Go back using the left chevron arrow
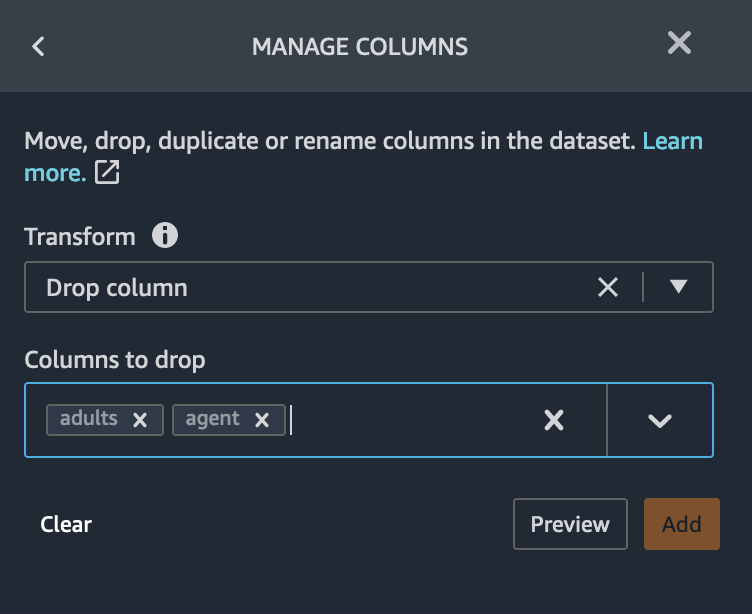 38,47
